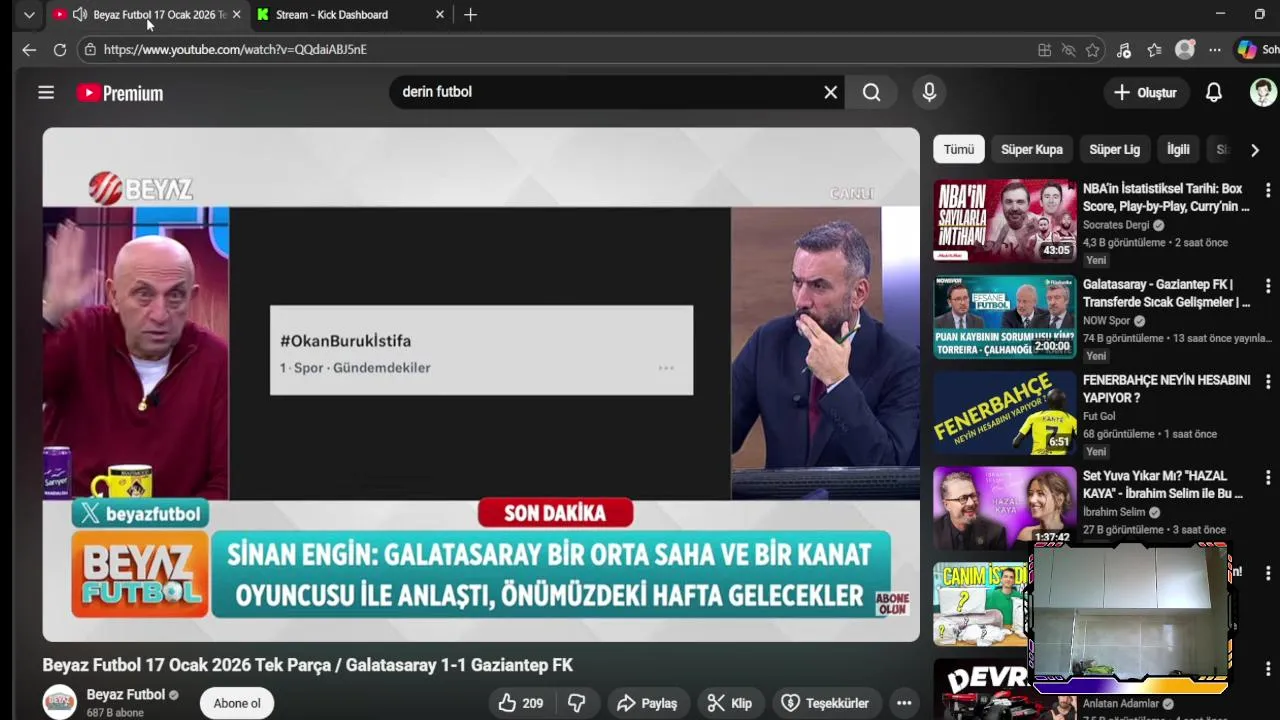Clear the search box with the X
Image resolution: width=1280 pixels, height=720 pixels.
(830, 92)
